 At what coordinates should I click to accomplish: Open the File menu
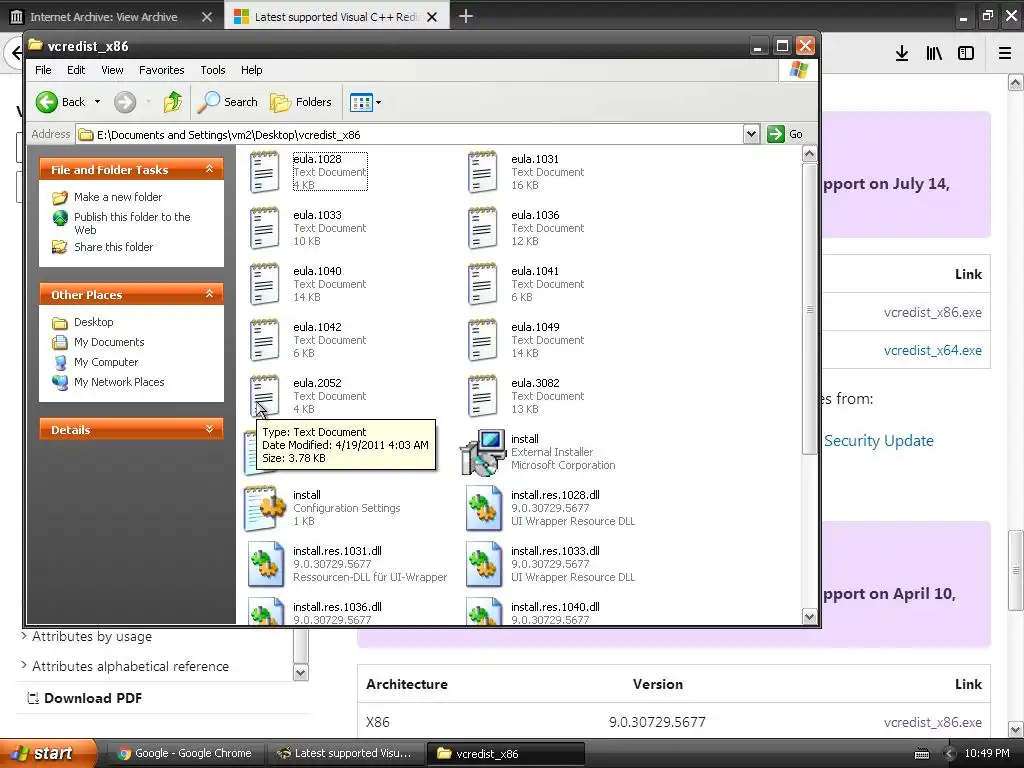pos(43,70)
